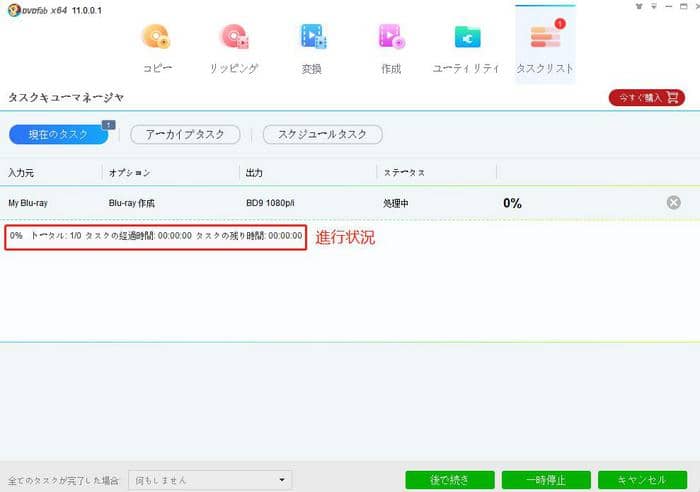Click the 今すぐ購入 buy now button
Screen dimensions: 700x492
646,97
